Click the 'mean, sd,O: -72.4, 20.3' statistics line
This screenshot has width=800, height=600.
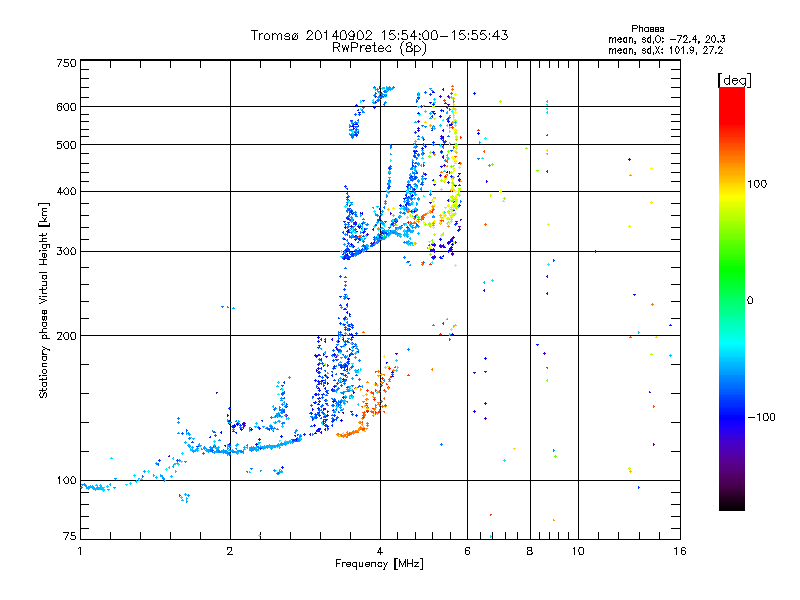point(666,39)
